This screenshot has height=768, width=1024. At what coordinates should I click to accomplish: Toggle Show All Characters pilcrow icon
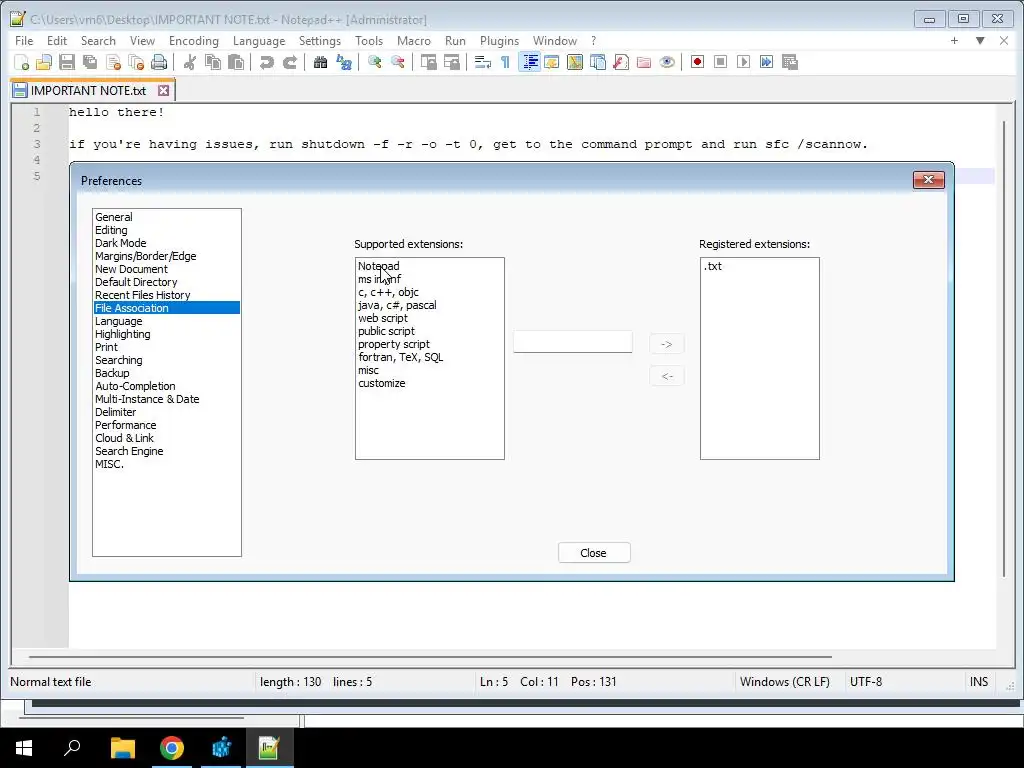click(505, 62)
